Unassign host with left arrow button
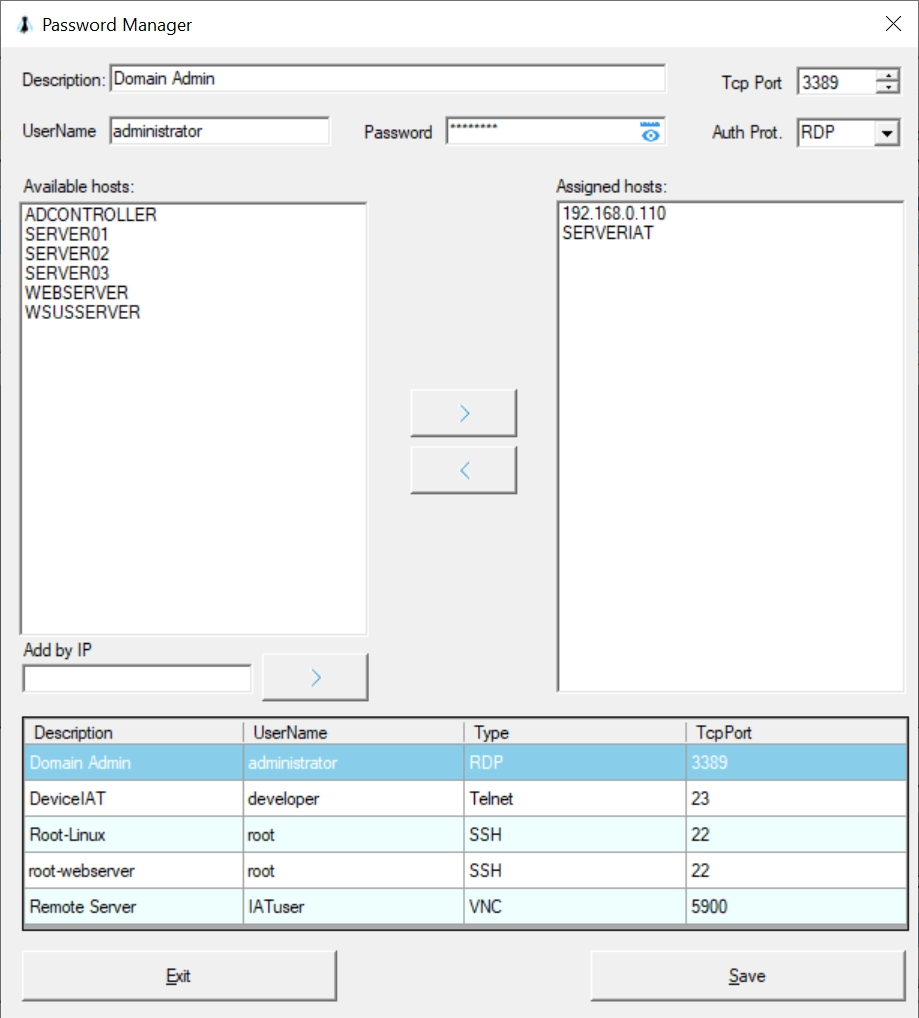 [x=463, y=470]
